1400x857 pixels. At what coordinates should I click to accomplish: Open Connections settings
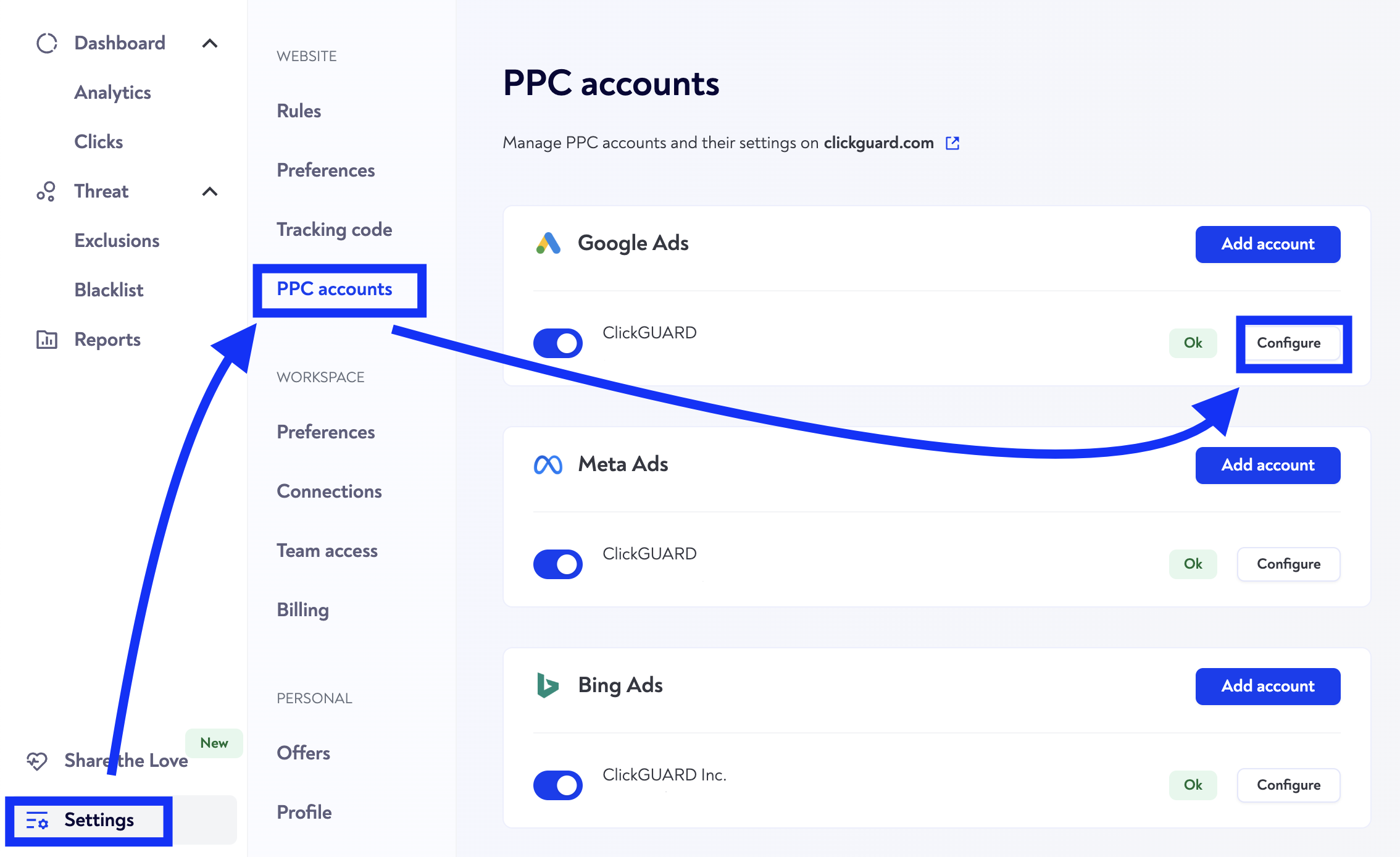pyautogui.click(x=329, y=491)
